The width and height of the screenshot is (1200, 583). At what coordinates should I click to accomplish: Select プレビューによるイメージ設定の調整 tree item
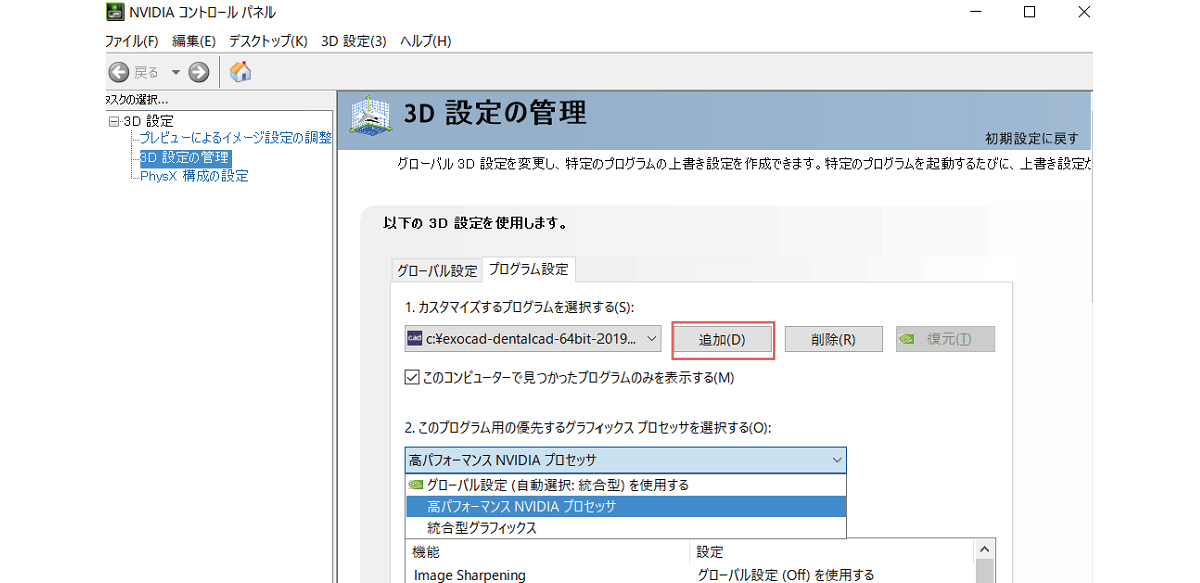[x=235, y=138]
